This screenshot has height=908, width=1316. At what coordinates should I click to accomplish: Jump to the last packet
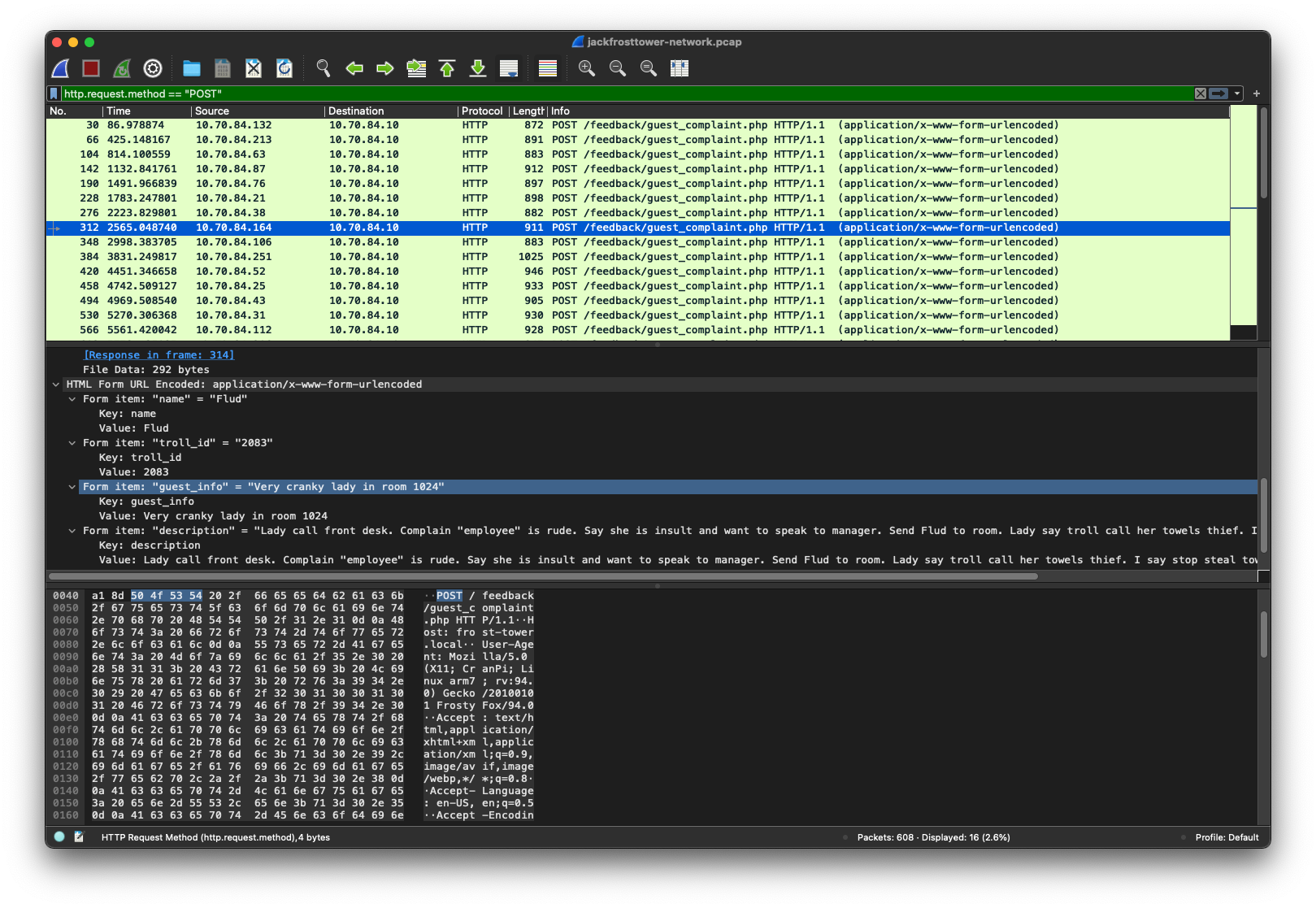point(478,69)
